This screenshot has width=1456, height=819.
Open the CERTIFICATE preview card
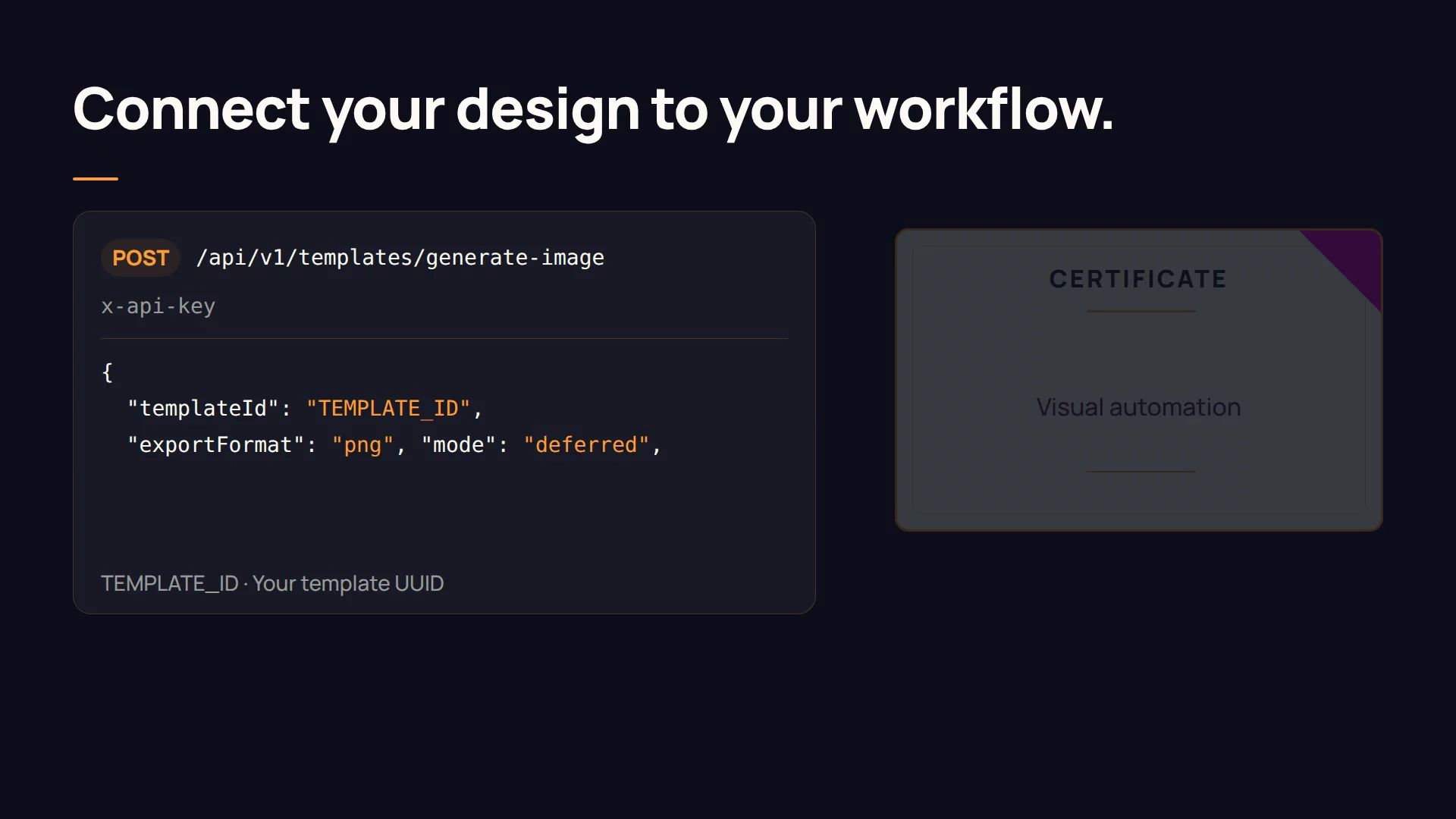pos(1138,380)
